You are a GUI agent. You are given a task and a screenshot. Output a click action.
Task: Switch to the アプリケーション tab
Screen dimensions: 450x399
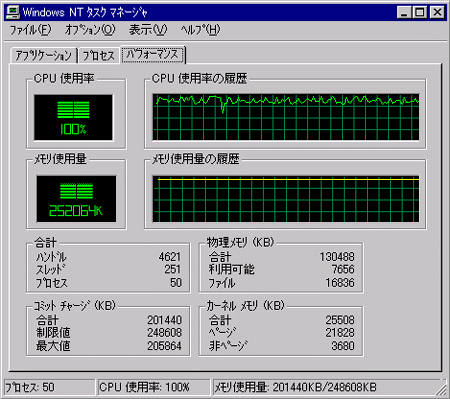(44, 55)
